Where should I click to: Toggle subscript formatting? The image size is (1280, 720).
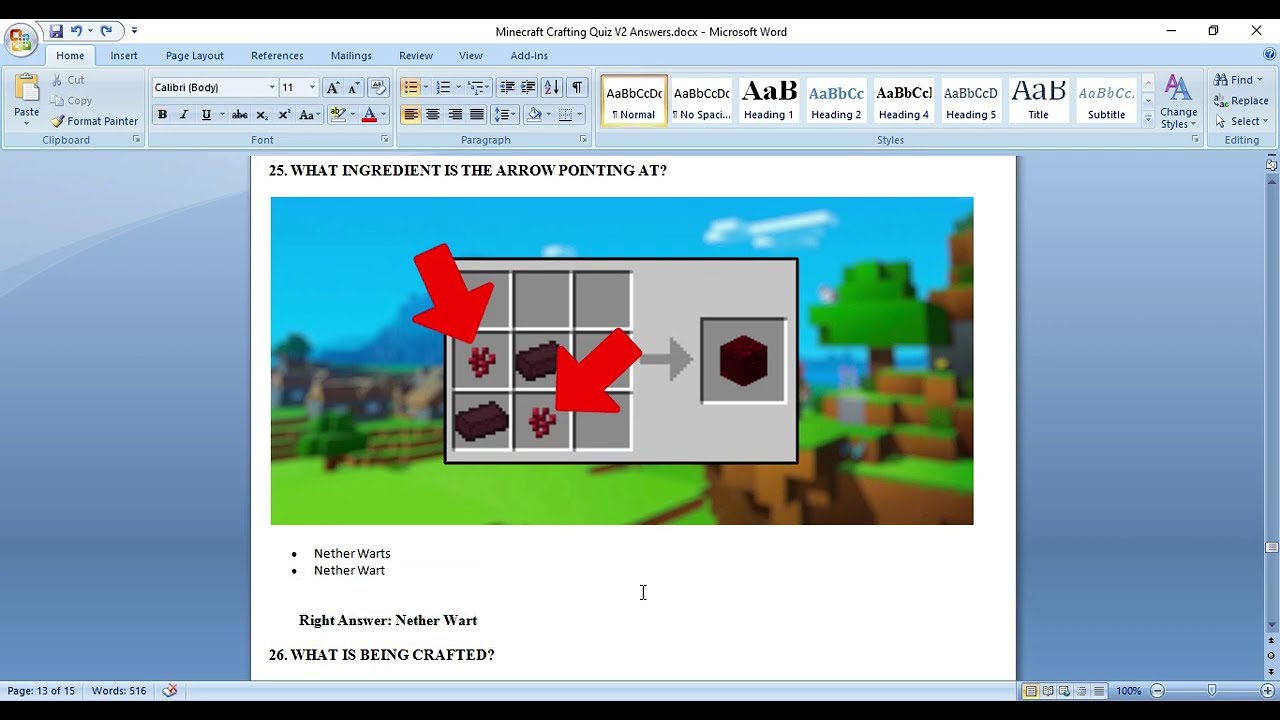(x=262, y=115)
